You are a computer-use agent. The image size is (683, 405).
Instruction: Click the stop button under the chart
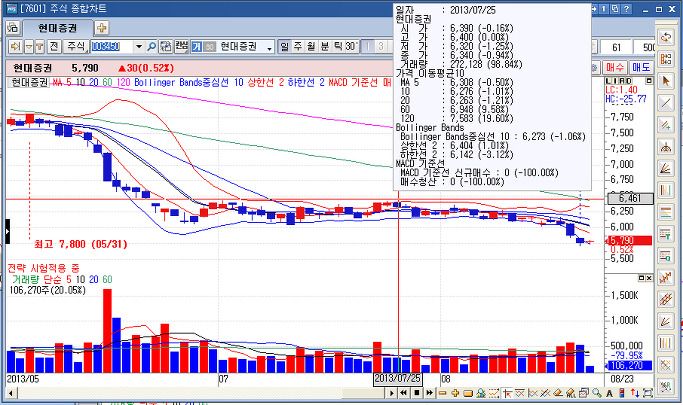416,393
